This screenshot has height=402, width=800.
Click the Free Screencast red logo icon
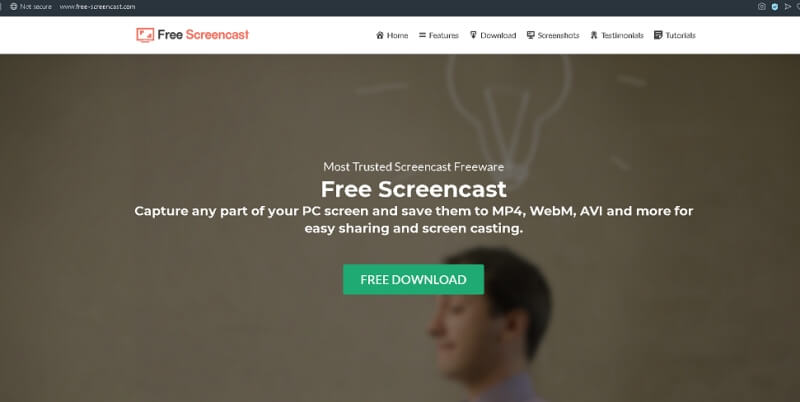tap(145, 35)
